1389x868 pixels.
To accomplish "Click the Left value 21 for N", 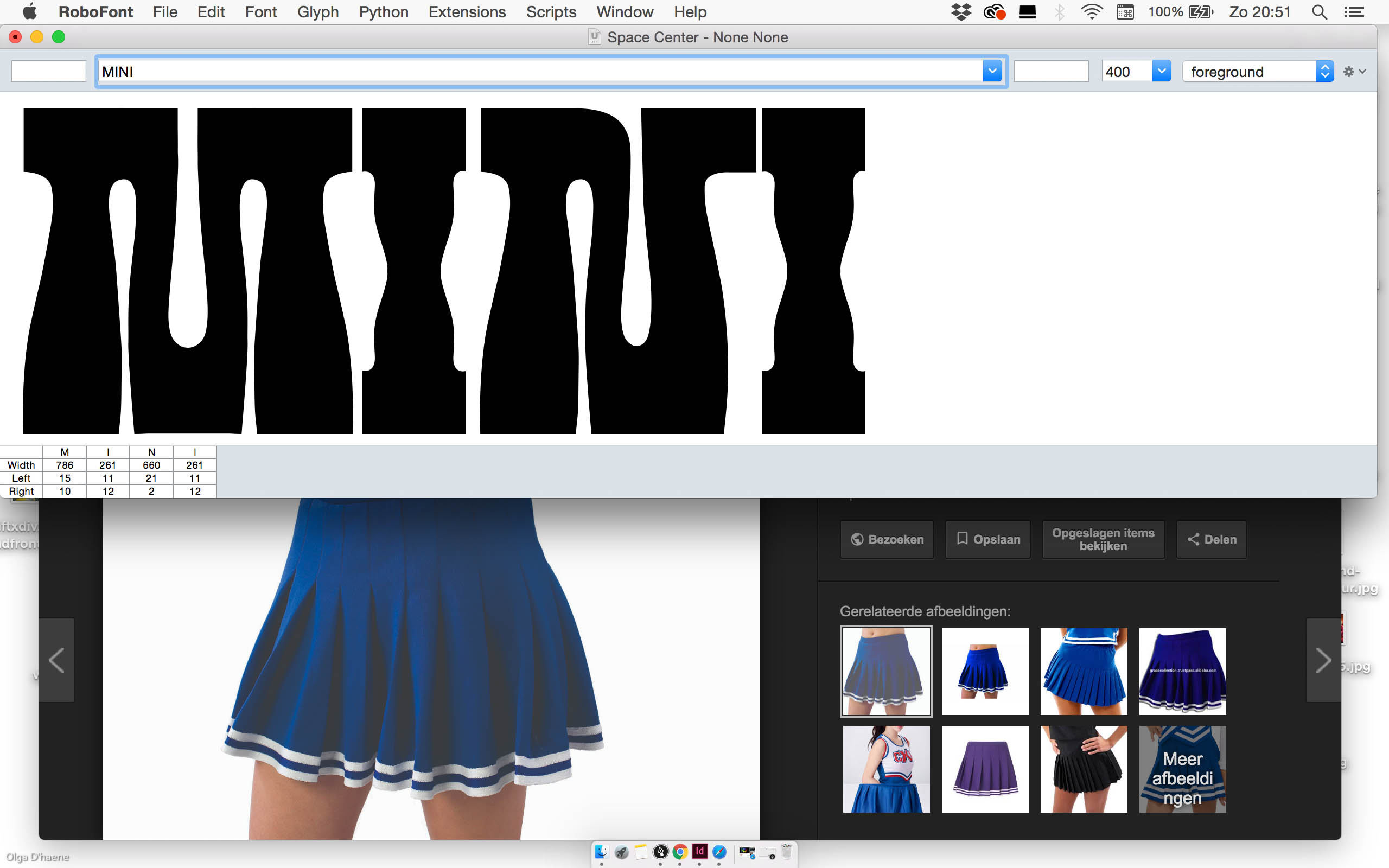I will point(151,478).
